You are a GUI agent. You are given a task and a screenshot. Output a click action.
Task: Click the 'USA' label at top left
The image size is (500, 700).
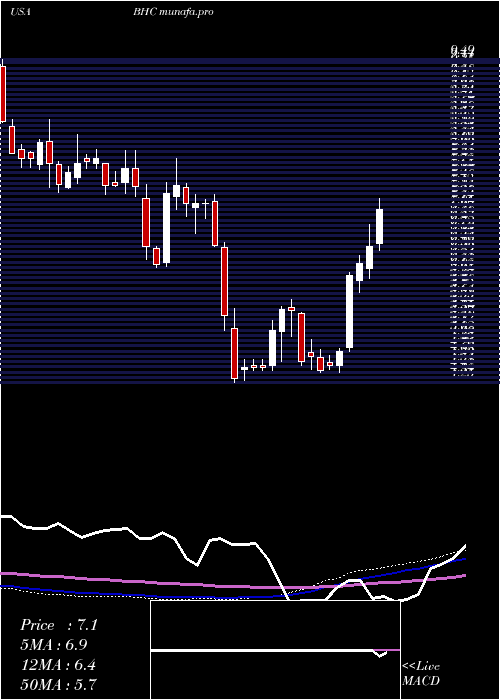(x=20, y=12)
